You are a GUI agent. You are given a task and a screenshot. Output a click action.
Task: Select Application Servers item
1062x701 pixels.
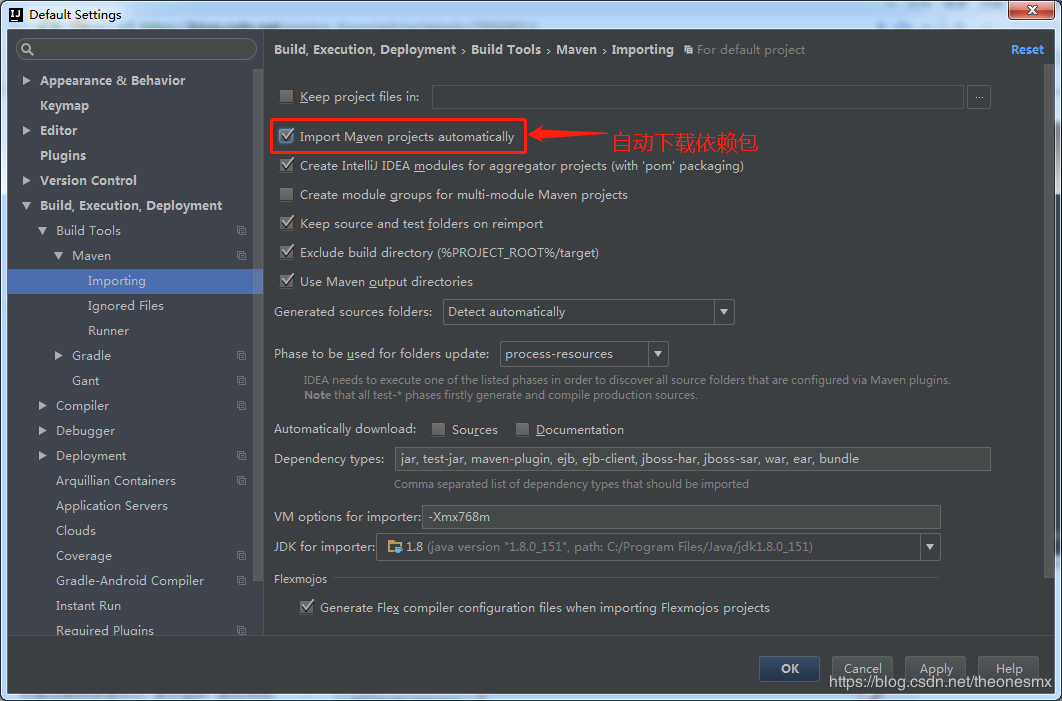click(x=112, y=506)
